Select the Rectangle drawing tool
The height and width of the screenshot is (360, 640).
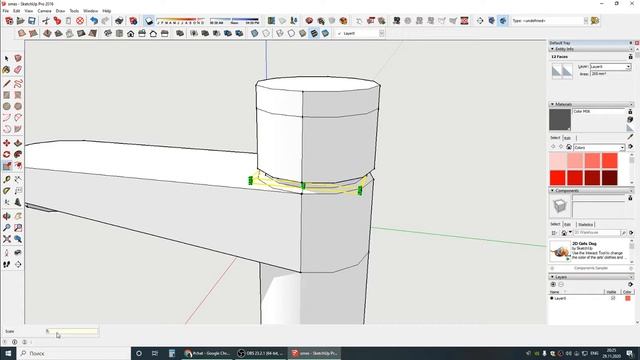pyautogui.click(x=7, y=95)
